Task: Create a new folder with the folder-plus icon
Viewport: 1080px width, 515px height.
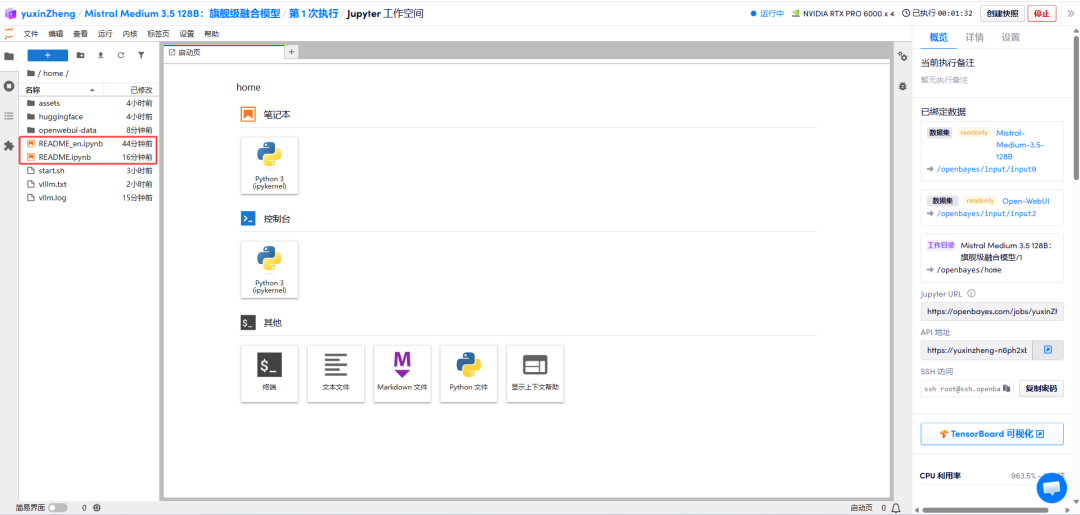Action: [x=81, y=55]
